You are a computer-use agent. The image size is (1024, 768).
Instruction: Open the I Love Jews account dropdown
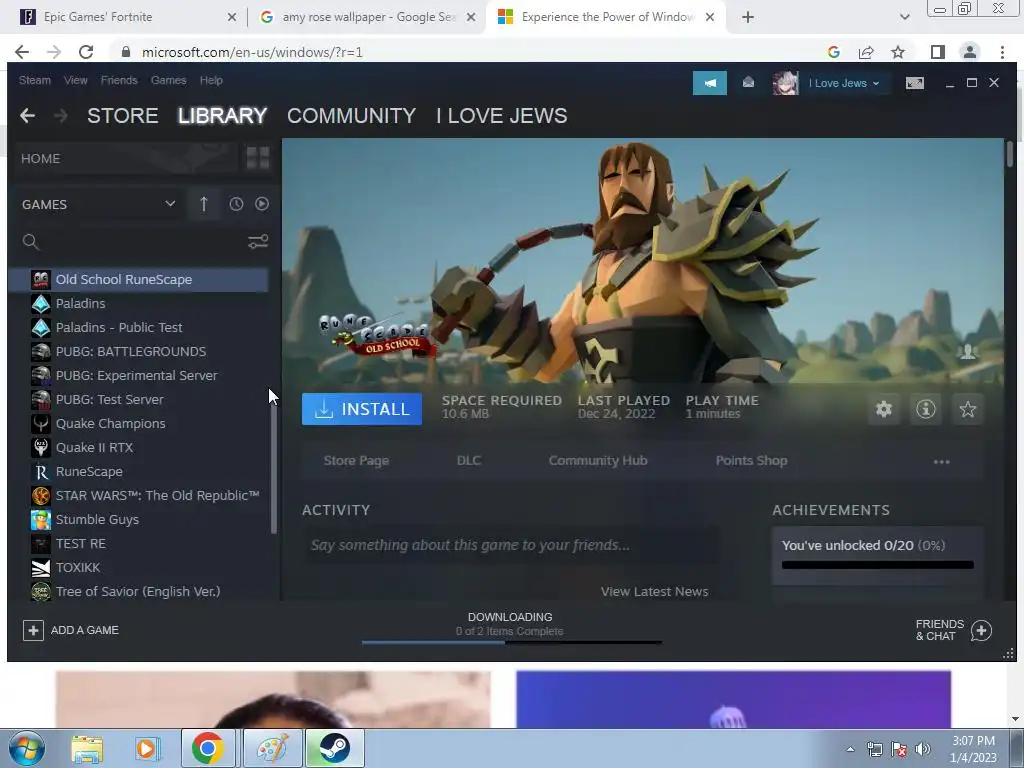[x=844, y=84]
